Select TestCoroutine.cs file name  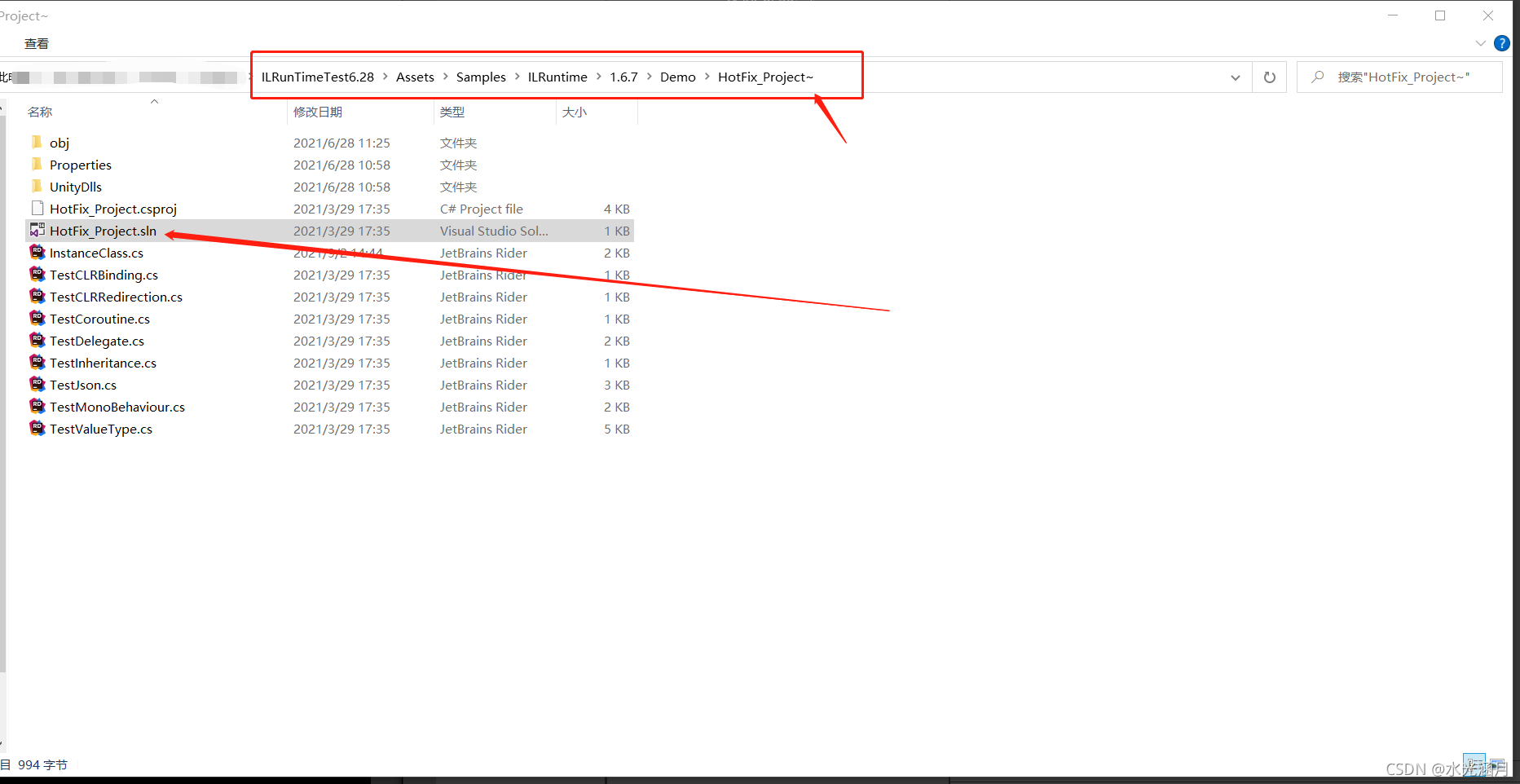coord(99,319)
